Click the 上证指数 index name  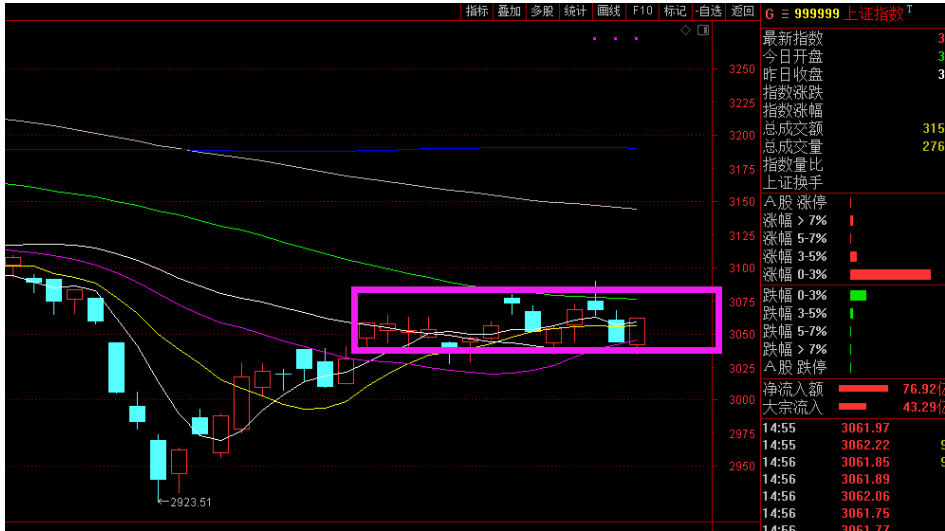873,14
